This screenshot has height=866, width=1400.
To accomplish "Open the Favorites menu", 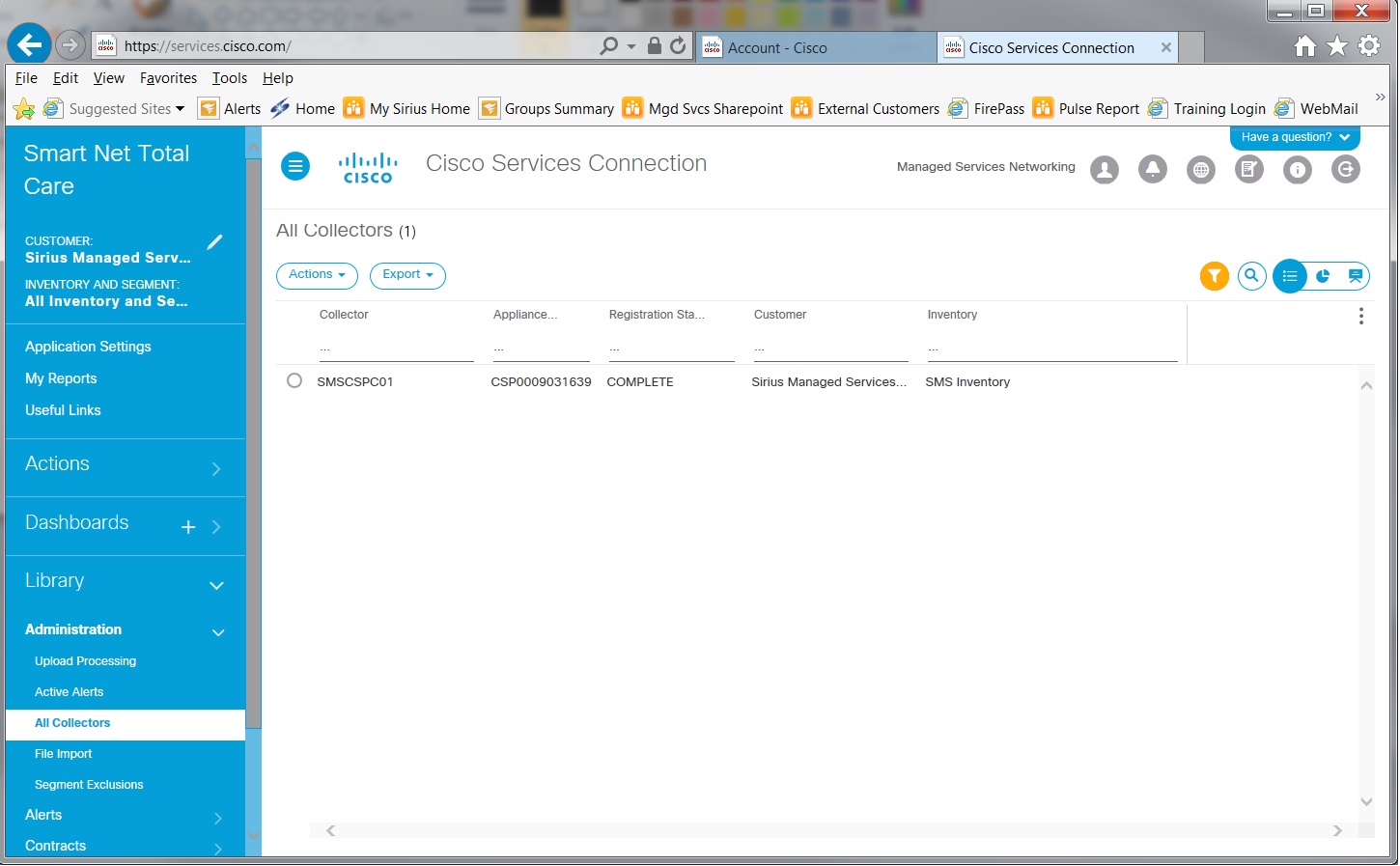I will tap(168, 78).
